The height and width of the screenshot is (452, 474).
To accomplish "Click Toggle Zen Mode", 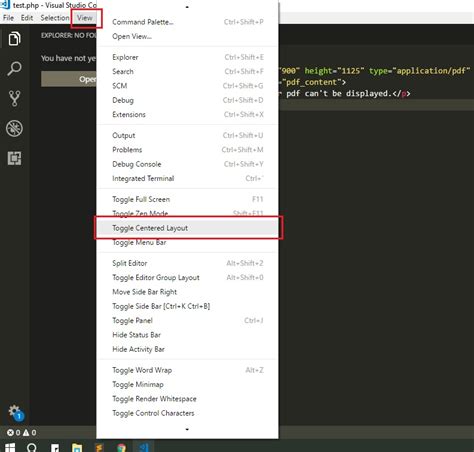I will [187, 213].
